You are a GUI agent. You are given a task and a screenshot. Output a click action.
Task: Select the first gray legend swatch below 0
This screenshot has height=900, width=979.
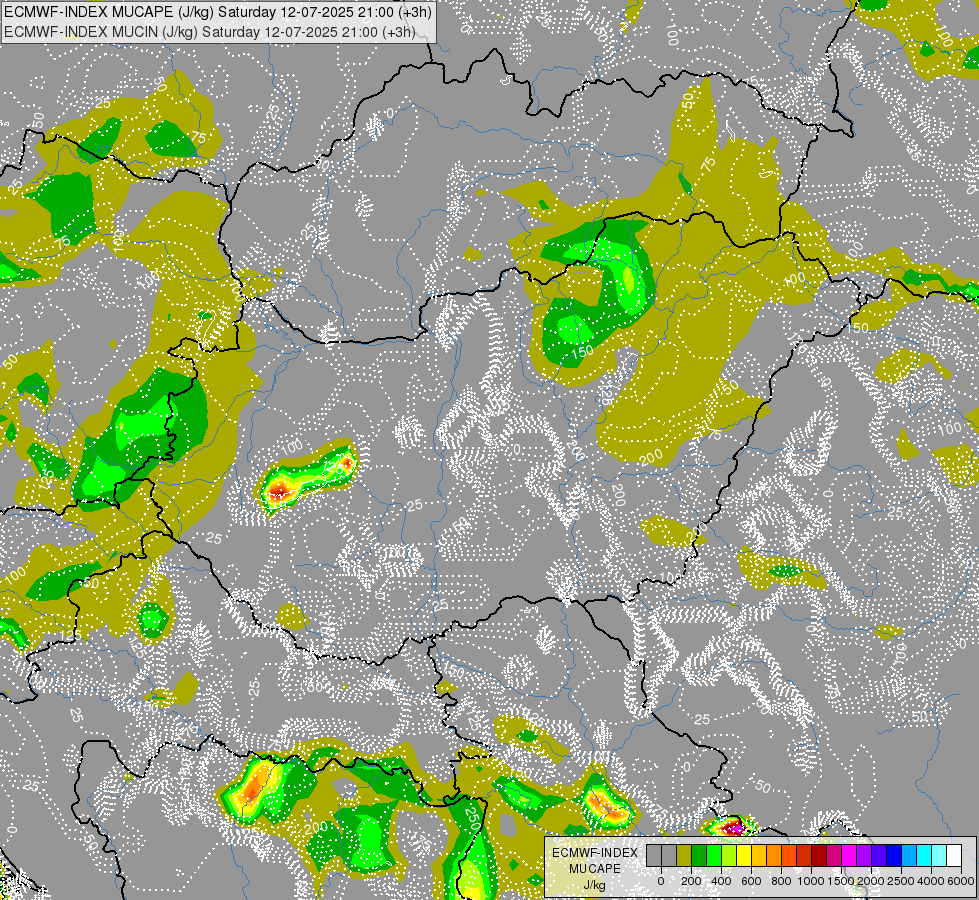pos(654,856)
